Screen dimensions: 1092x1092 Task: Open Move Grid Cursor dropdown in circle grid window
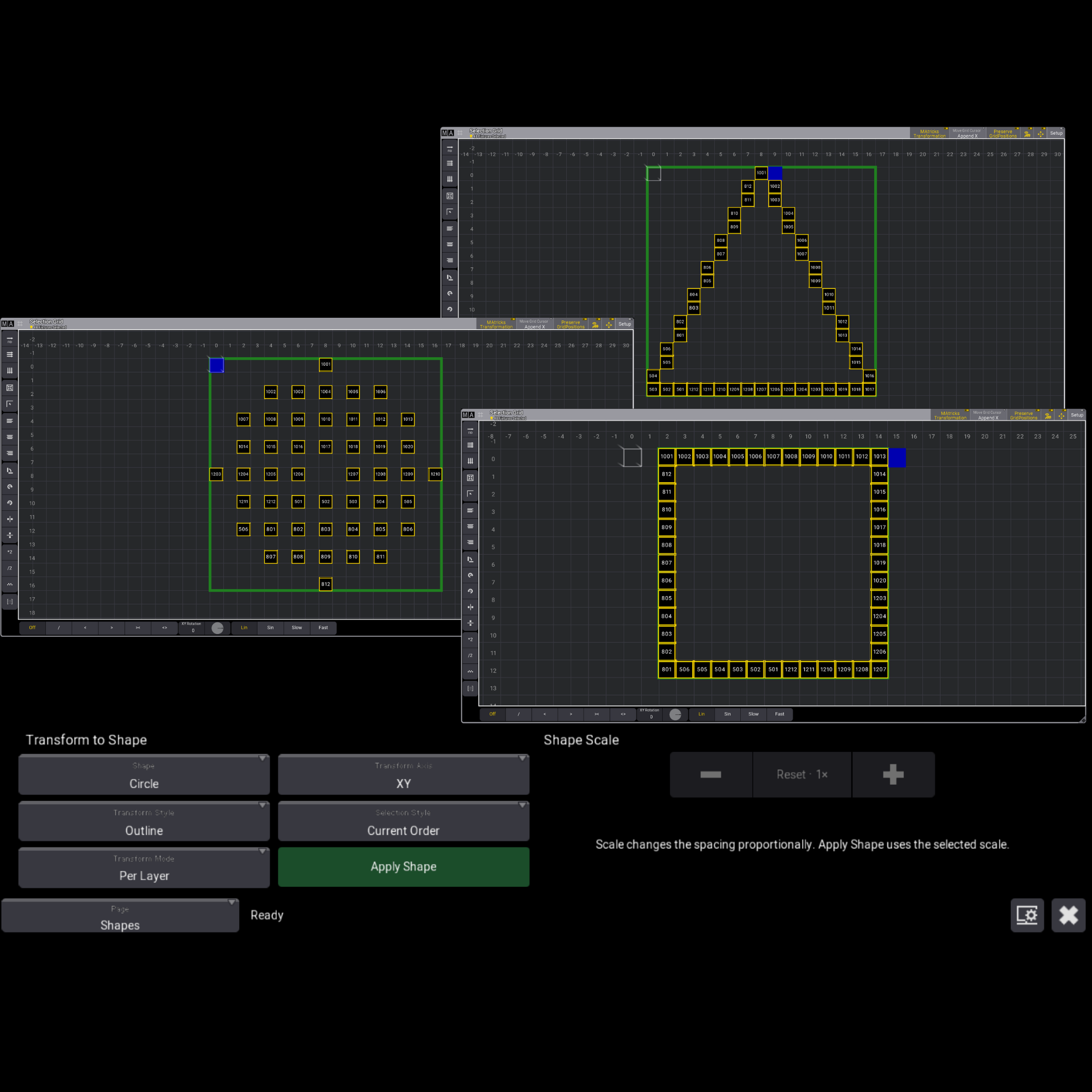tap(534, 324)
